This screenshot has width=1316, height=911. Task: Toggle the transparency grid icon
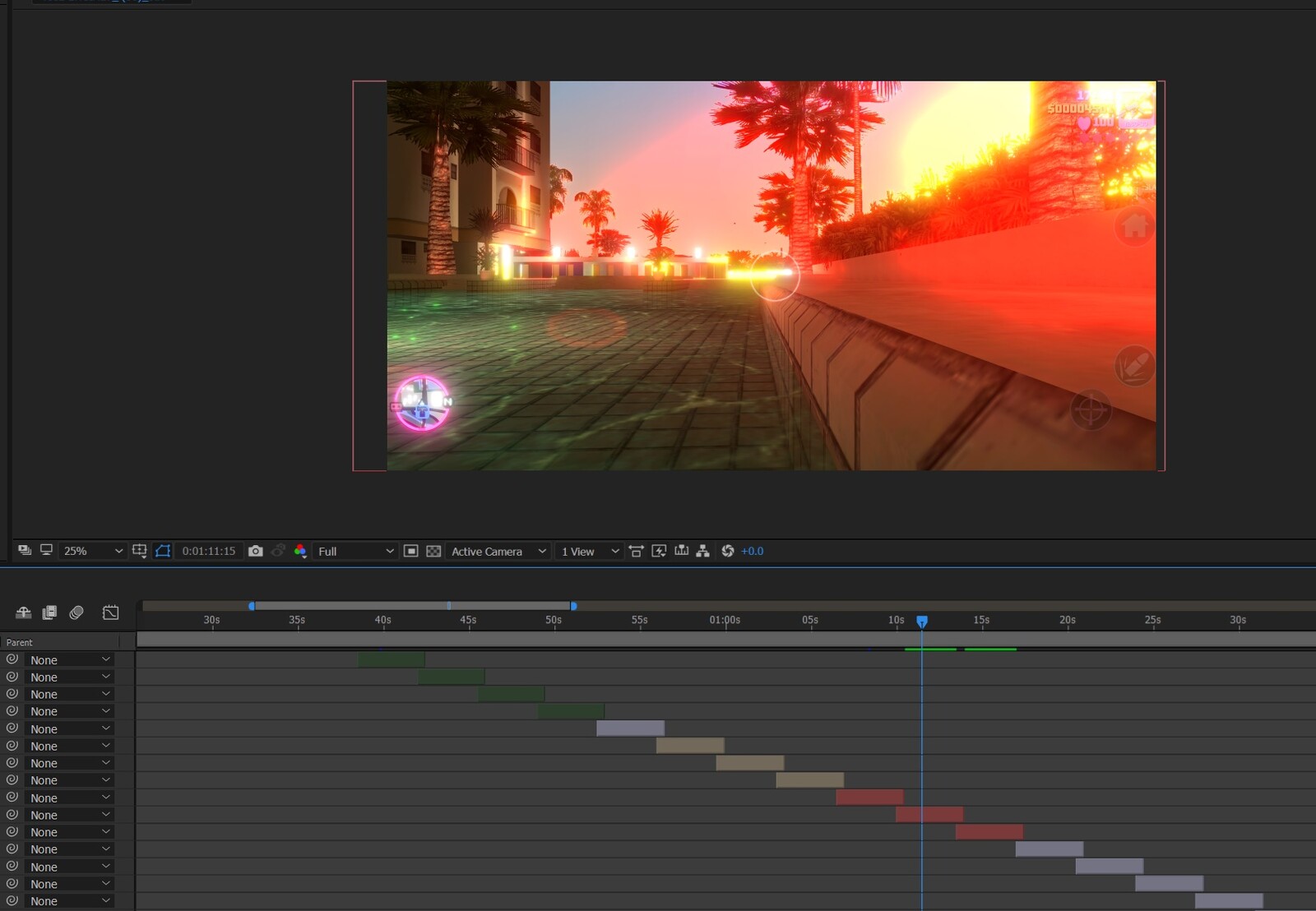point(433,551)
